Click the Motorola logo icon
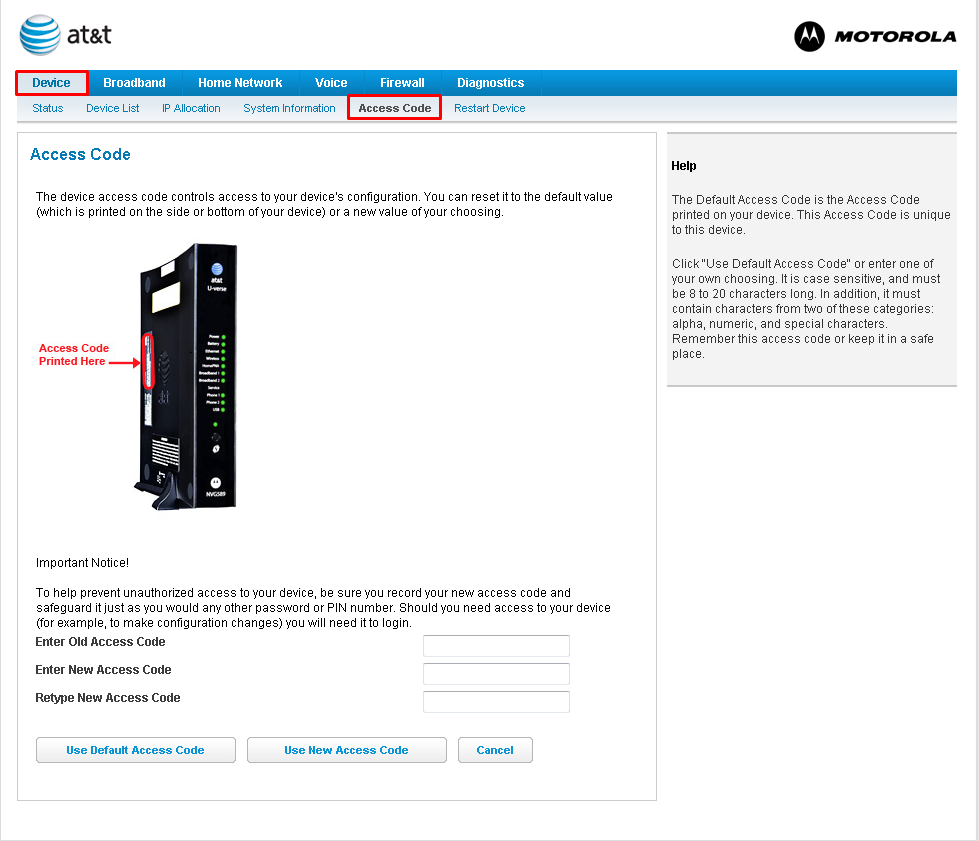 tap(809, 37)
